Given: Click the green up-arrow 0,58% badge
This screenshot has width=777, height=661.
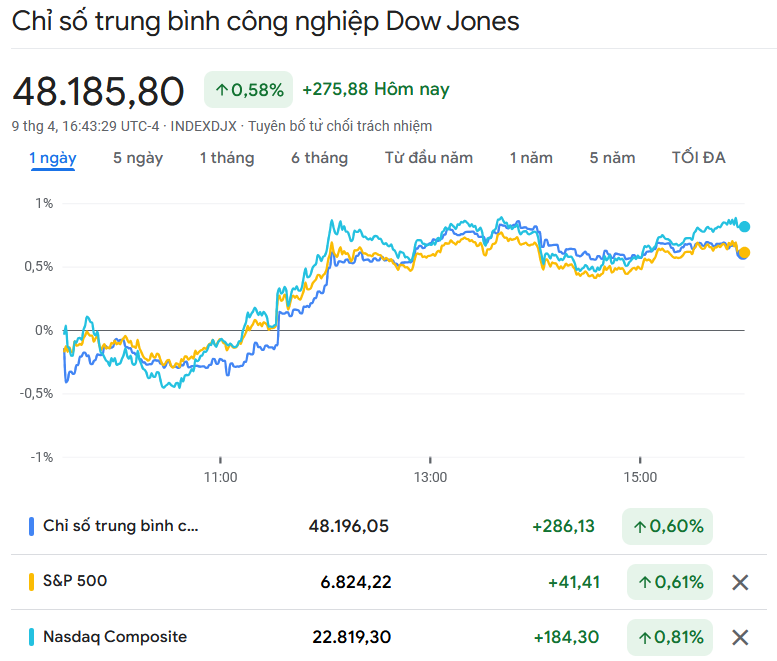Looking at the screenshot, I should point(248,90).
